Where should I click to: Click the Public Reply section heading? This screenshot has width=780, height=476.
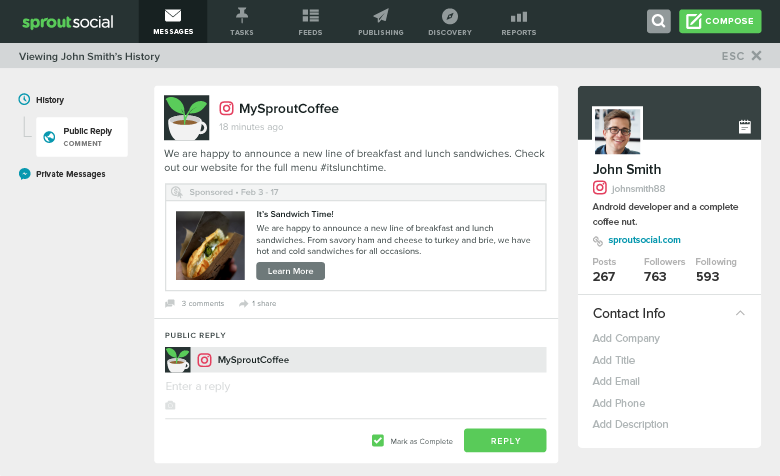[x=195, y=335]
